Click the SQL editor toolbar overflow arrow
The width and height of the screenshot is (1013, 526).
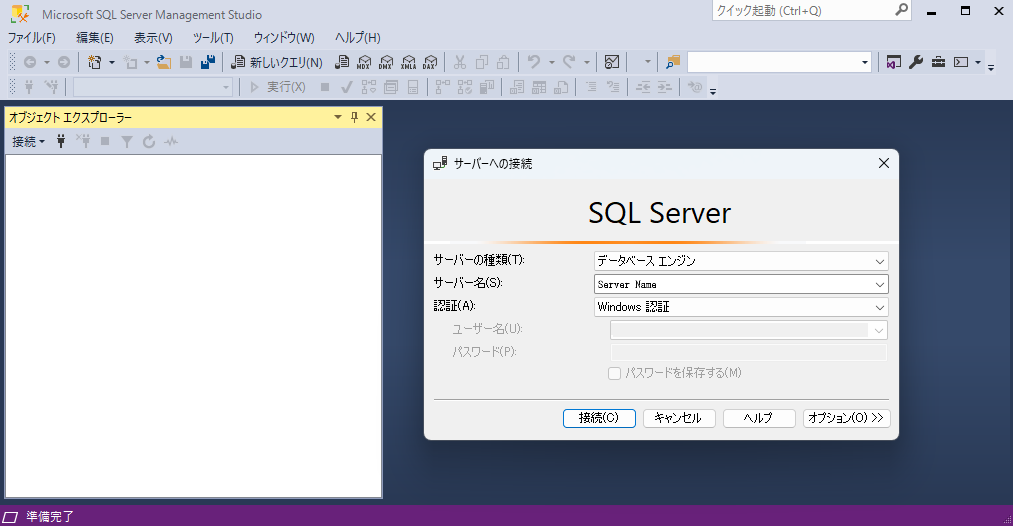click(713, 92)
